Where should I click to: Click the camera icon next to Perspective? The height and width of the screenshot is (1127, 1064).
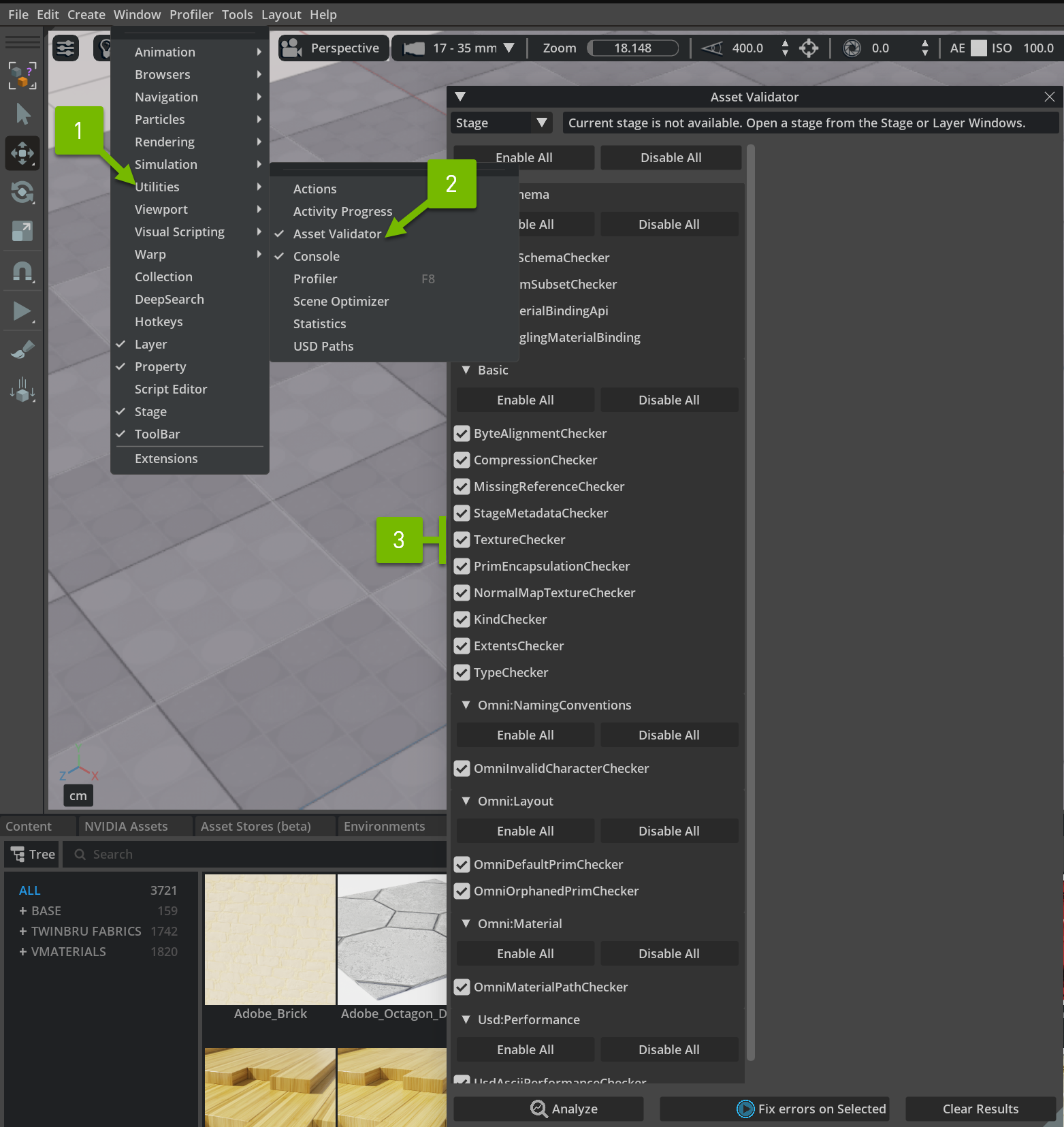pyautogui.click(x=292, y=48)
